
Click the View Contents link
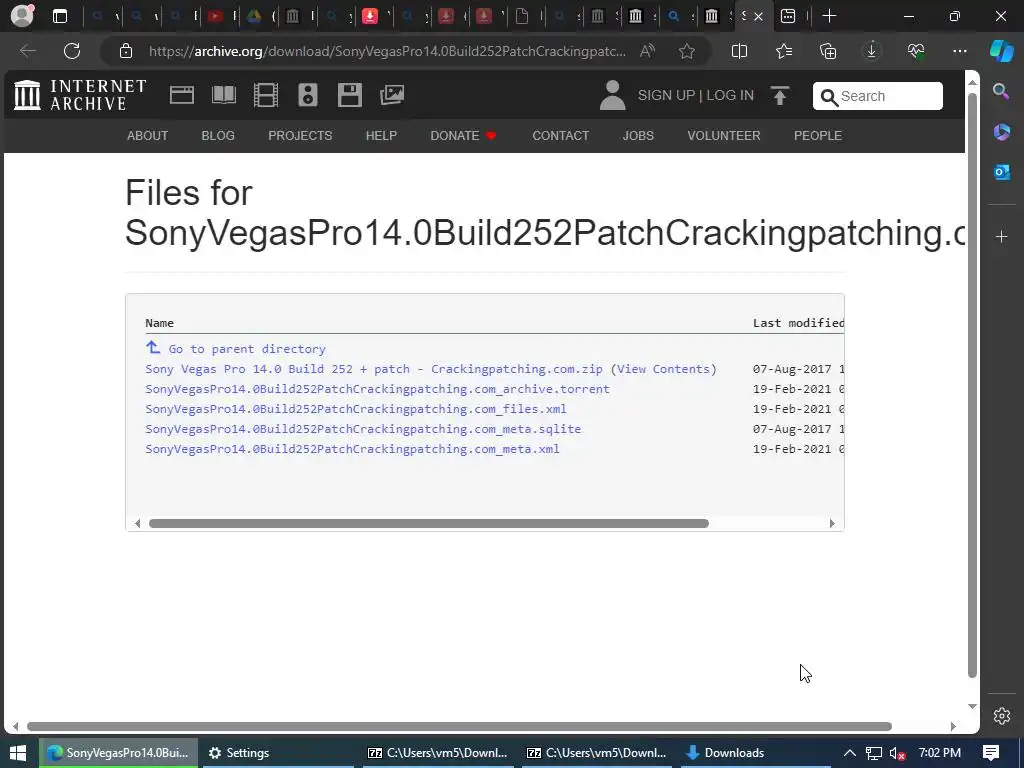click(664, 369)
